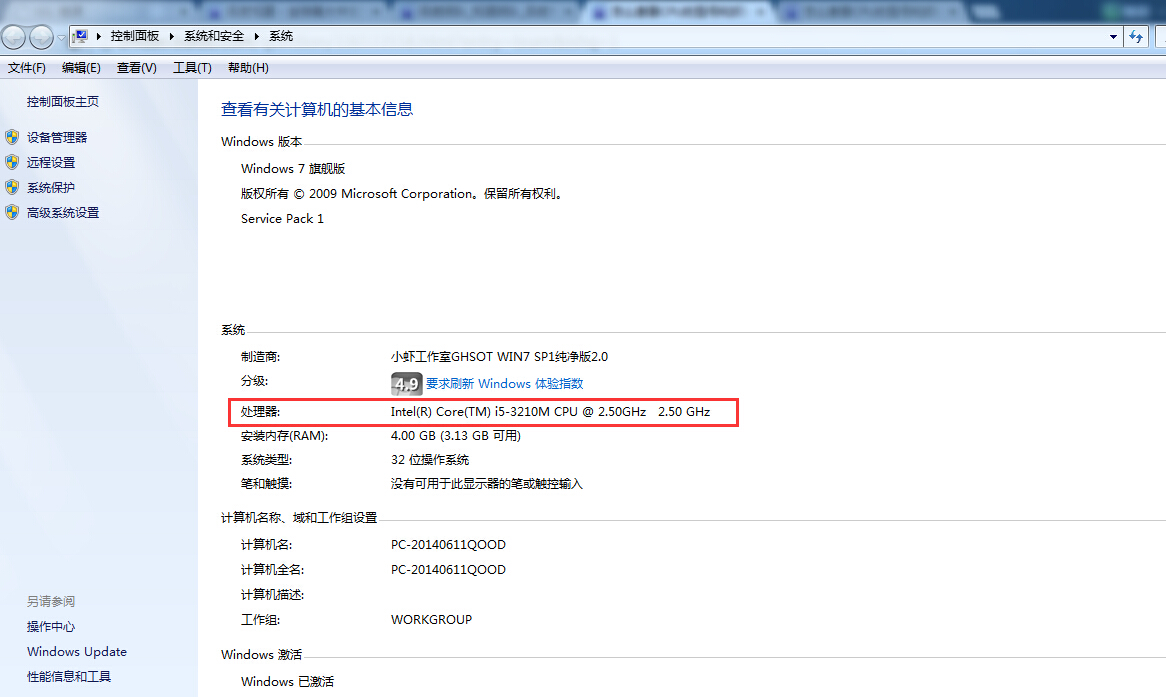Click the 没有可用于此显示器的笔或触控输入 value
This screenshot has height=697, width=1166.
487,484
